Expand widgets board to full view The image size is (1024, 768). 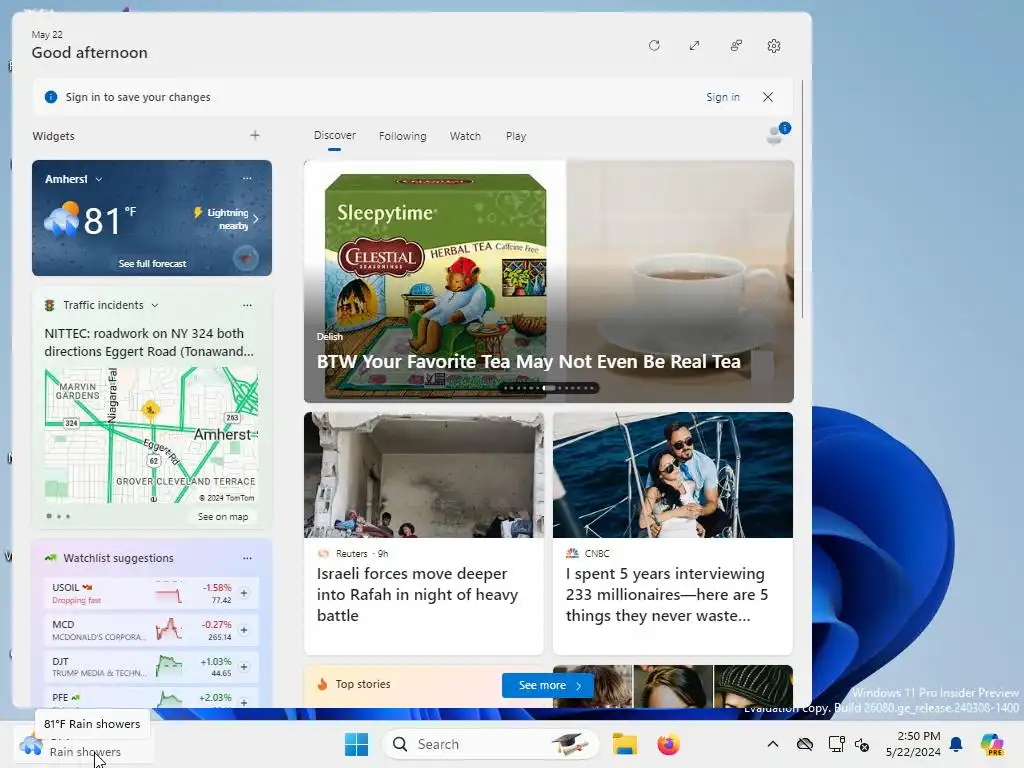[x=694, y=46]
